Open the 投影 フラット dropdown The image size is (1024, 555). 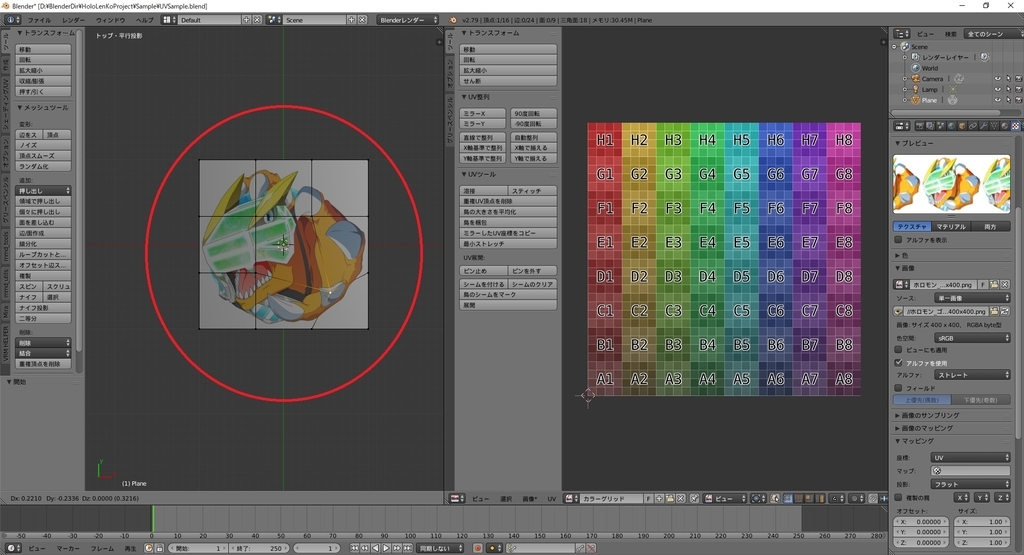[970, 484]
